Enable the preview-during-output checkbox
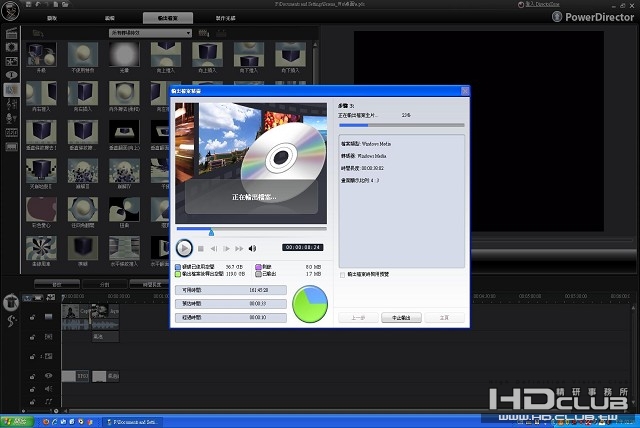Image resolution: width=640 pixels, height=428 pixels. 344,274
